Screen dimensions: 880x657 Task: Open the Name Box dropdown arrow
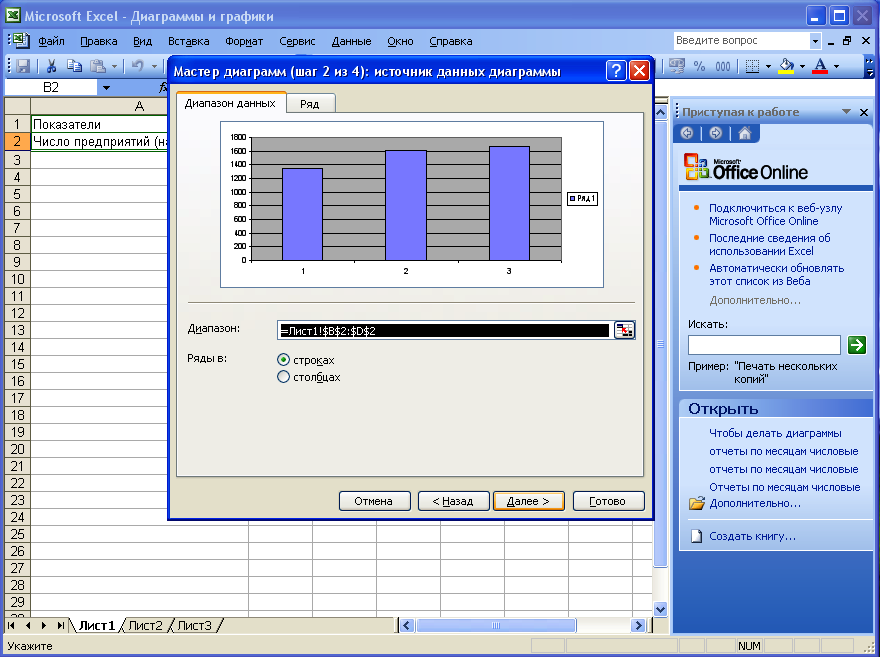(x=106, y=89)
